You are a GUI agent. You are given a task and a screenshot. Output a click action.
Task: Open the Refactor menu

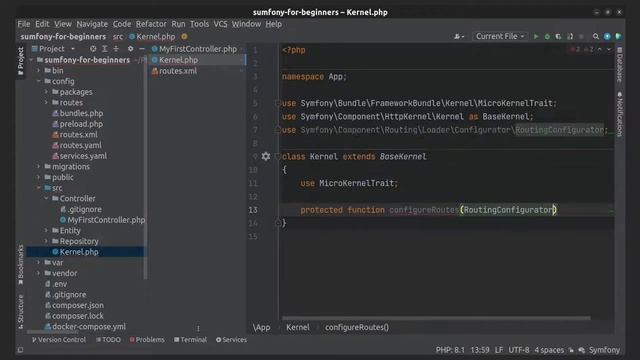click(x=151, y=24)
